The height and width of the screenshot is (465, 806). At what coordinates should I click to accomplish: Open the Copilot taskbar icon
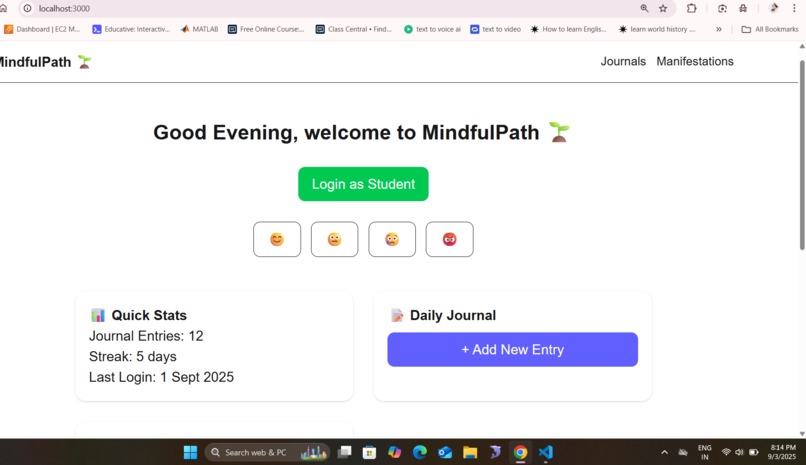tap(394, 452)
